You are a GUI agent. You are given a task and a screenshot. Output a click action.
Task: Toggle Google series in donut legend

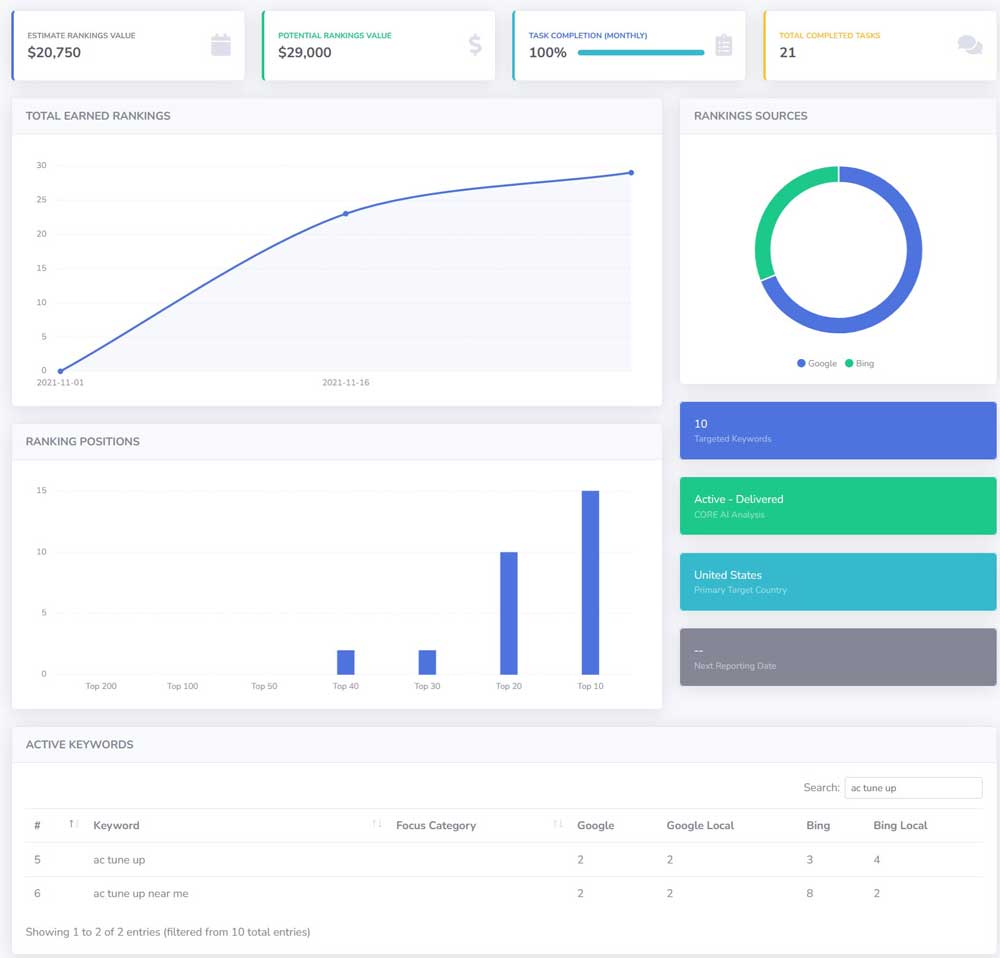[817, 363]
